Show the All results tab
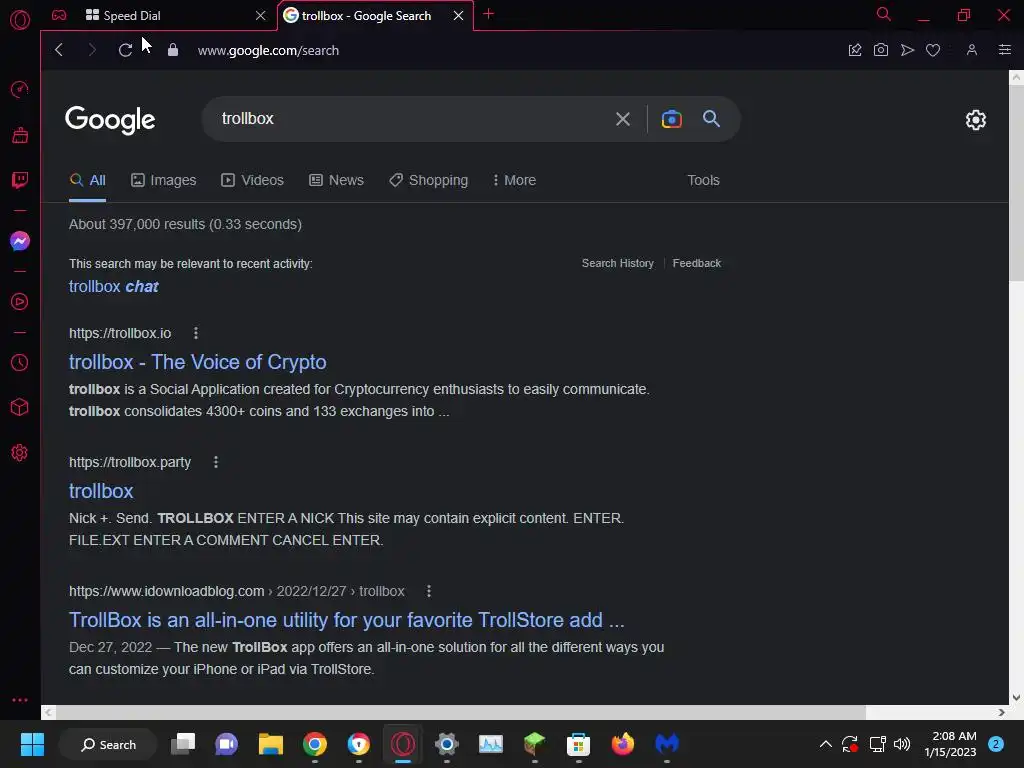Viewport: 1024px width, 768px height. 88,180
